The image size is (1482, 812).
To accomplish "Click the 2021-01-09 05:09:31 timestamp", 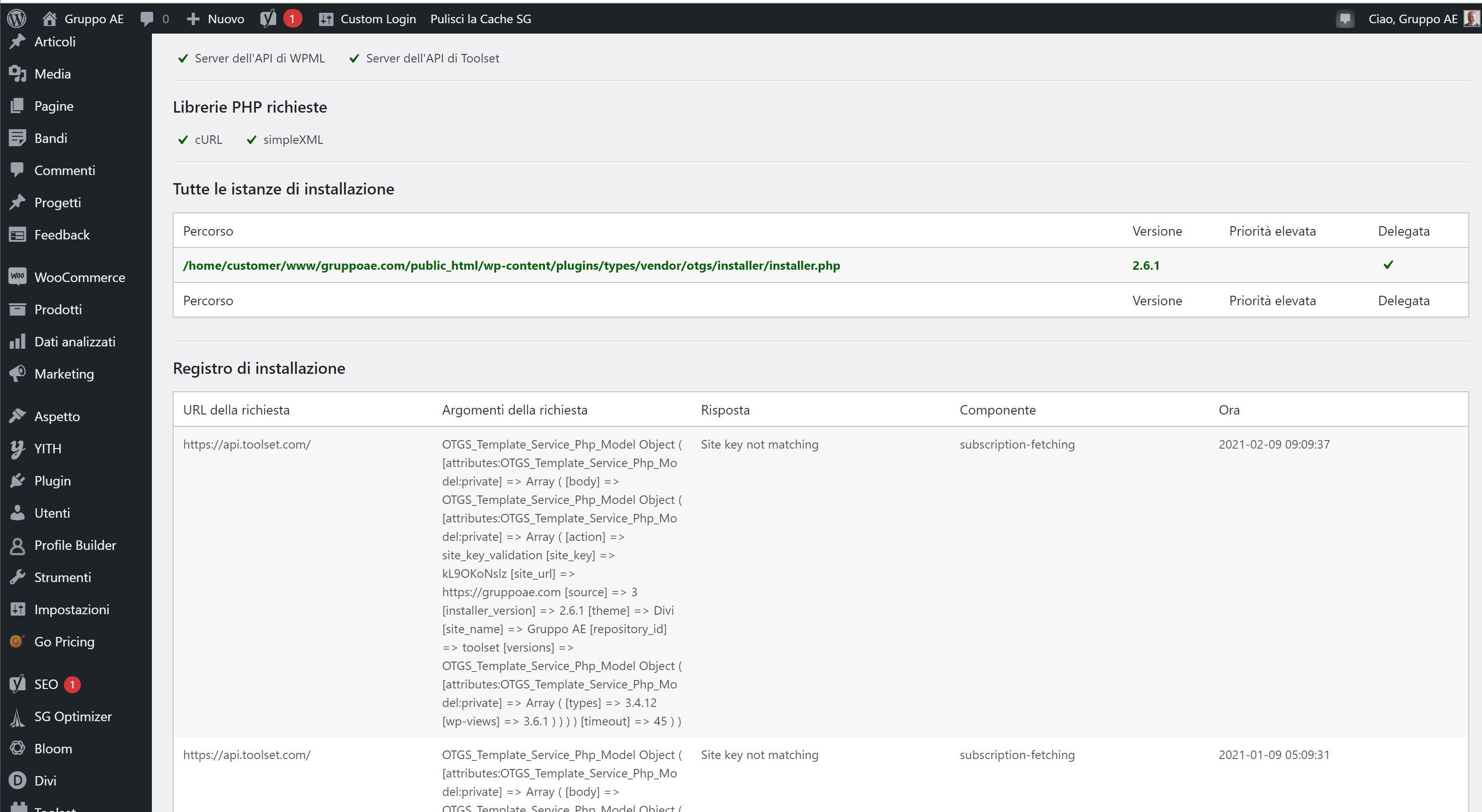I will pos(1274,754).
